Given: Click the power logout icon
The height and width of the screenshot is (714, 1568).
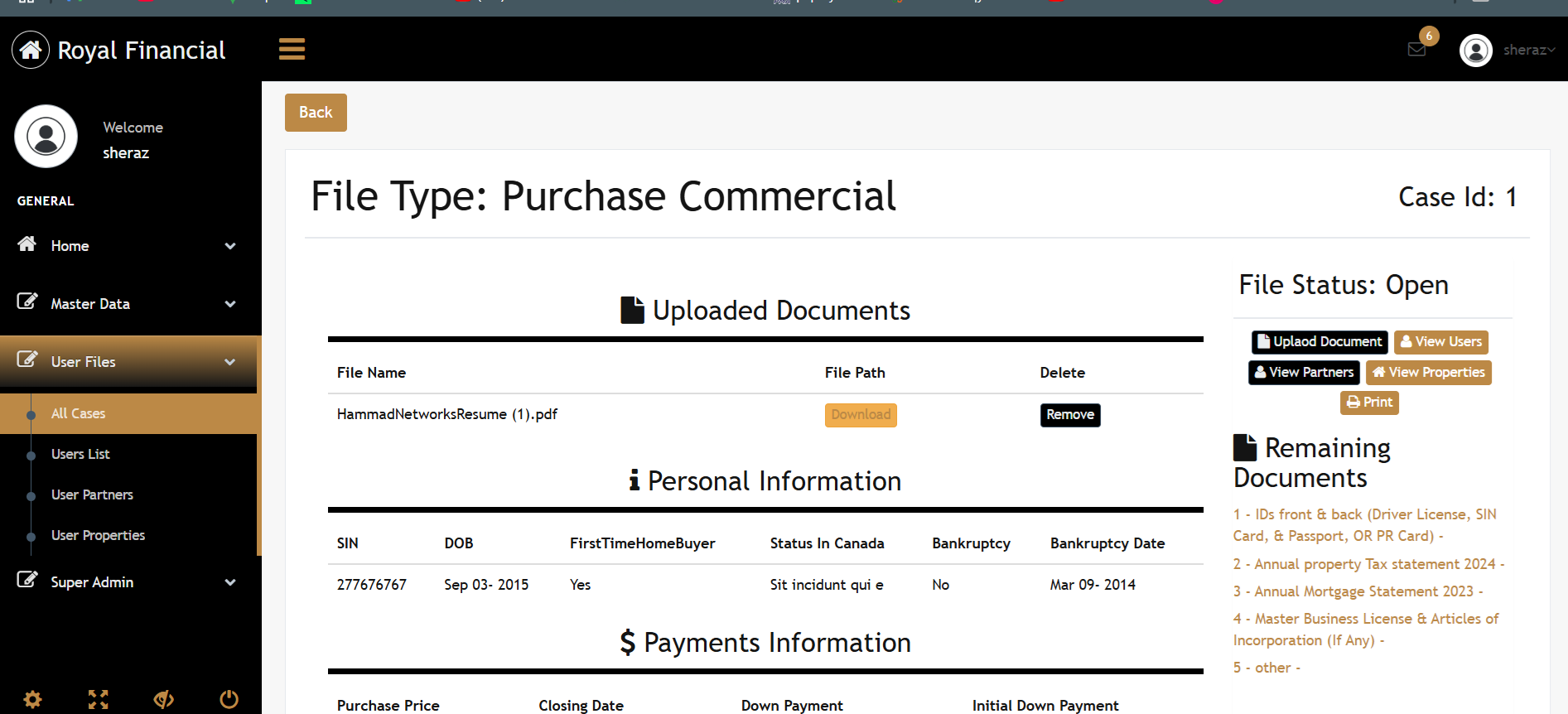Looking at the screenshot, I should click(x=229, y=699).
